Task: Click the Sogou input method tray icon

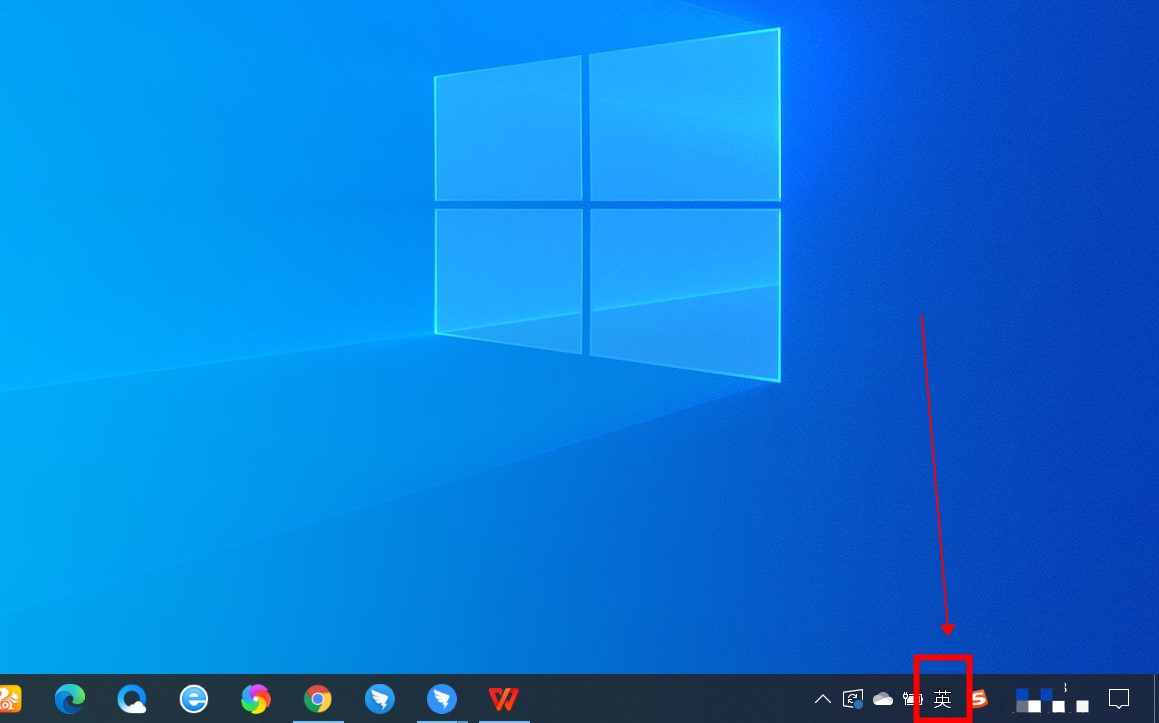Action: [x=979, y=698]
